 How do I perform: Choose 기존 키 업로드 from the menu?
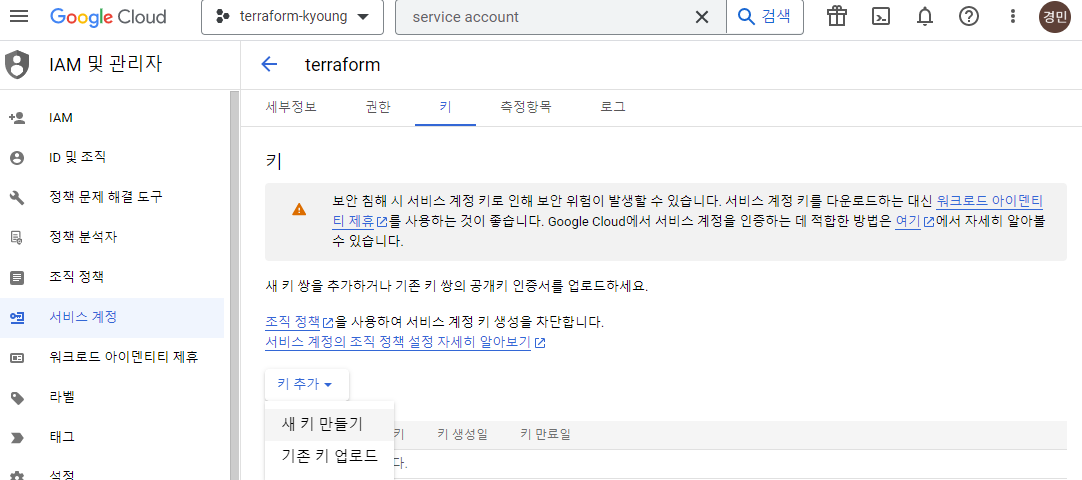[x=329, y=456]
